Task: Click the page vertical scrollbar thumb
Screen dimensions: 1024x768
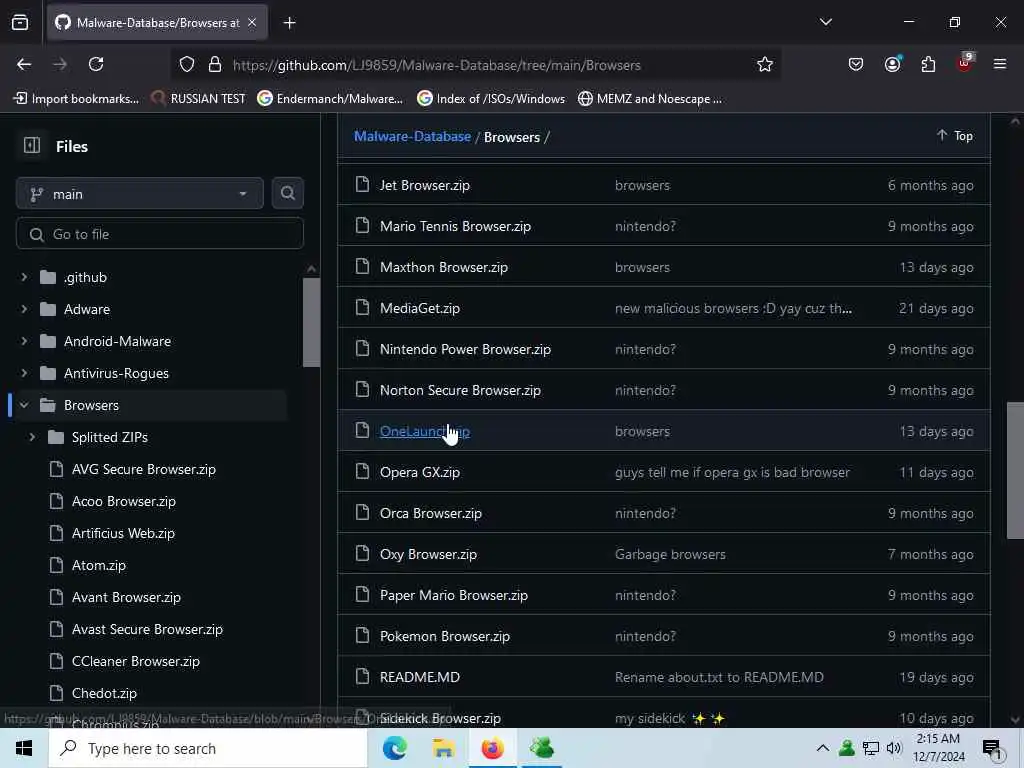Action: click(x=1015, y=470)
